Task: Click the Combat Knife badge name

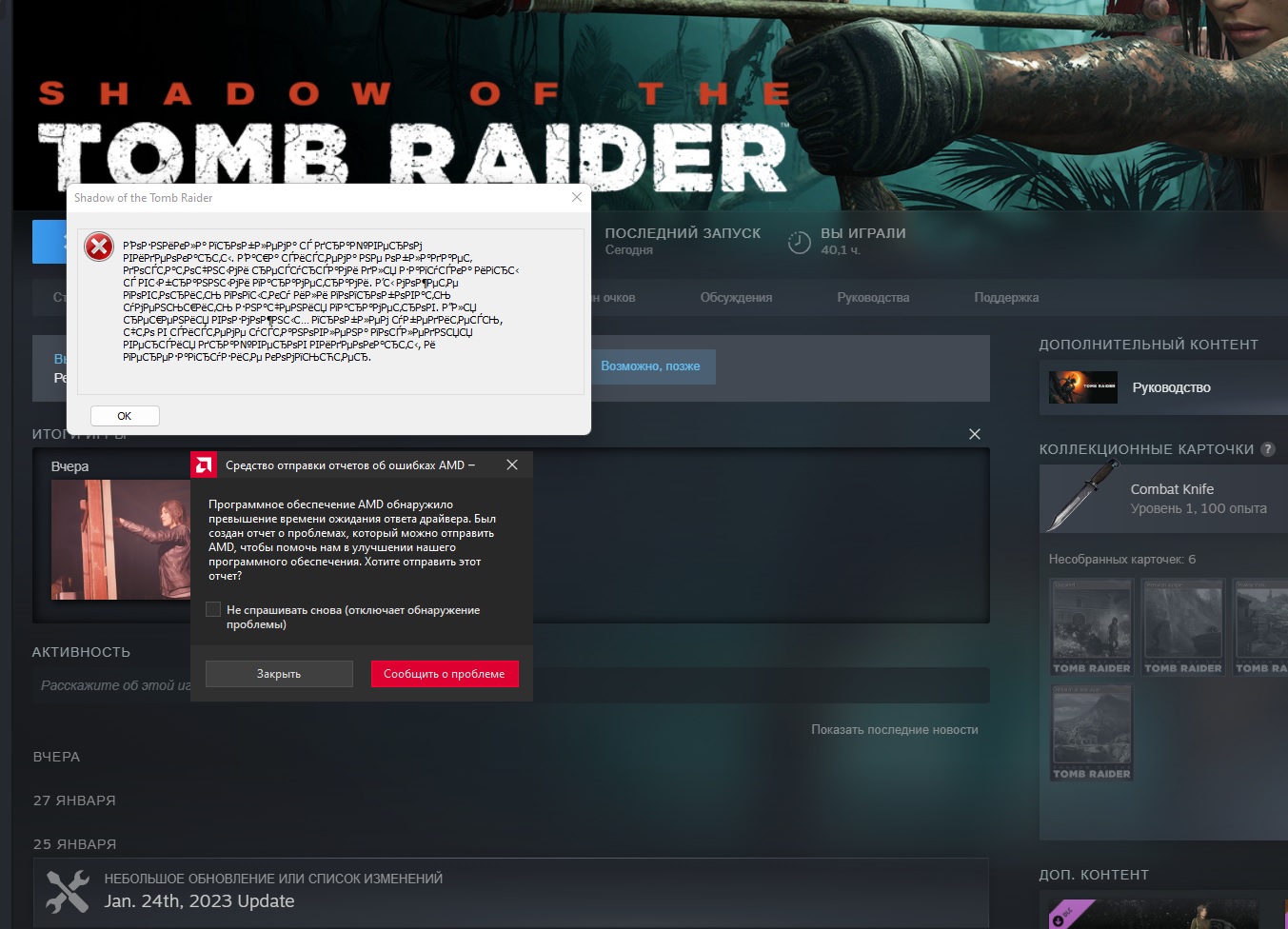Action: click(1172, 489)
